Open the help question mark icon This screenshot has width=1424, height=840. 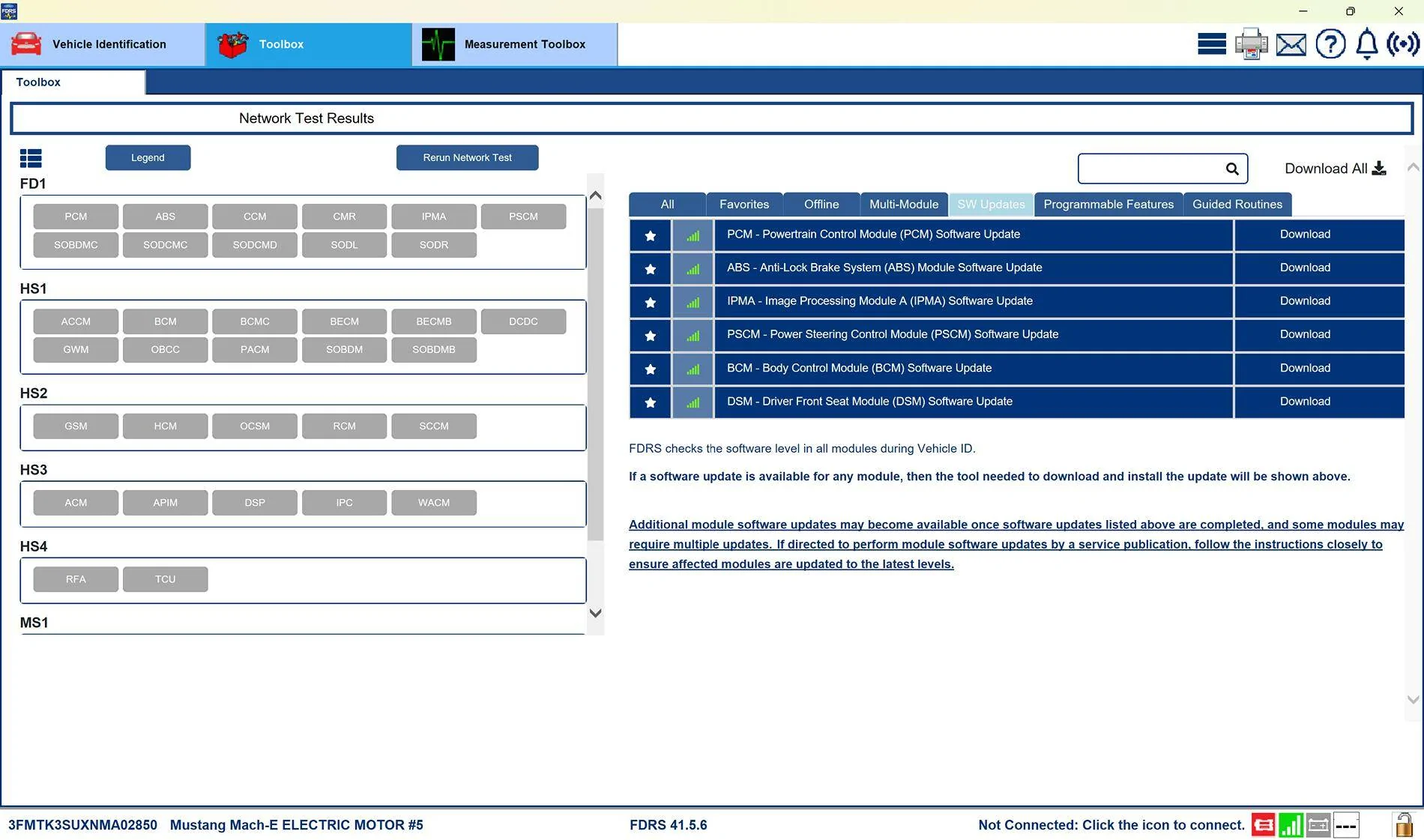click(x=1331, y=44)
